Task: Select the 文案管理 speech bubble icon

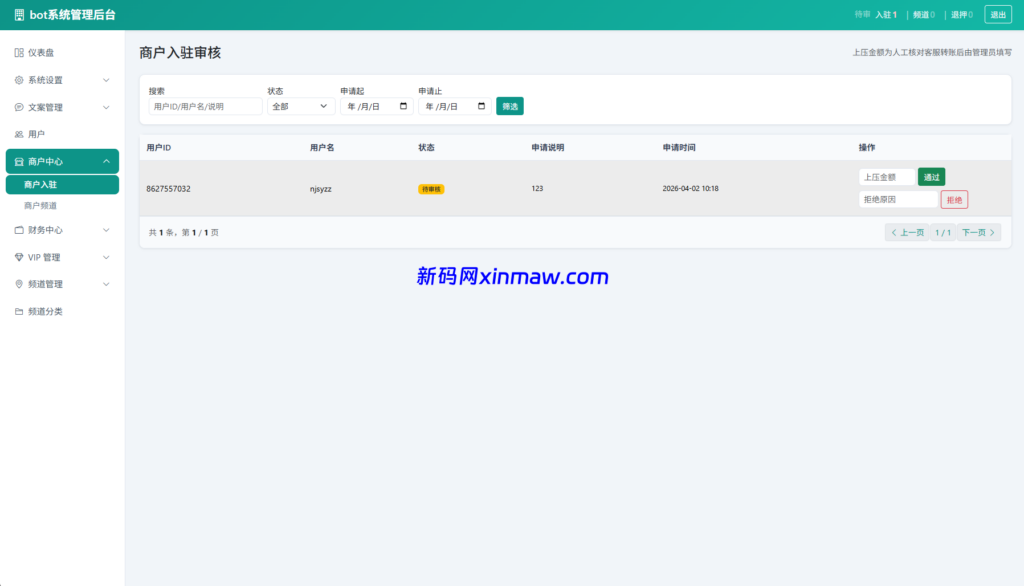Action: (17, 107)
